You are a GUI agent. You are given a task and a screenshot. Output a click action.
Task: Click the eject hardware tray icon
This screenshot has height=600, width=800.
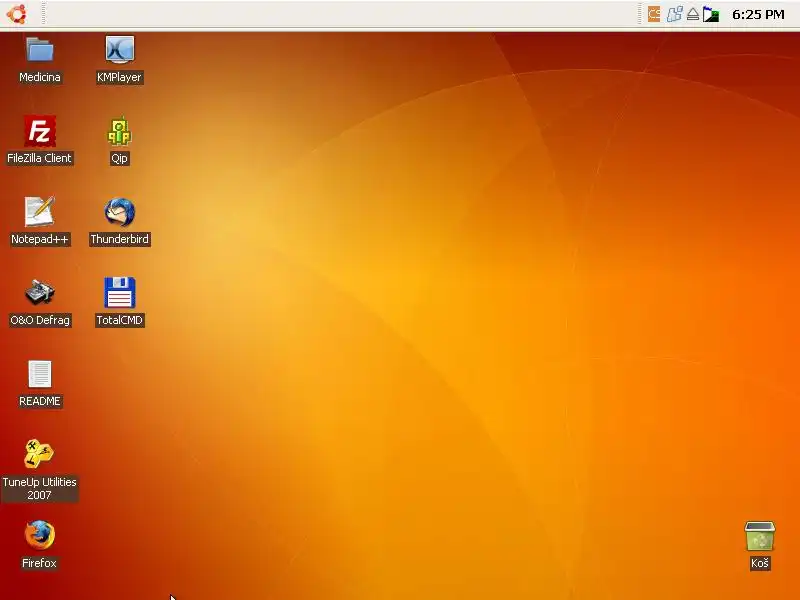pyautogui.click(x=692, y=14)
